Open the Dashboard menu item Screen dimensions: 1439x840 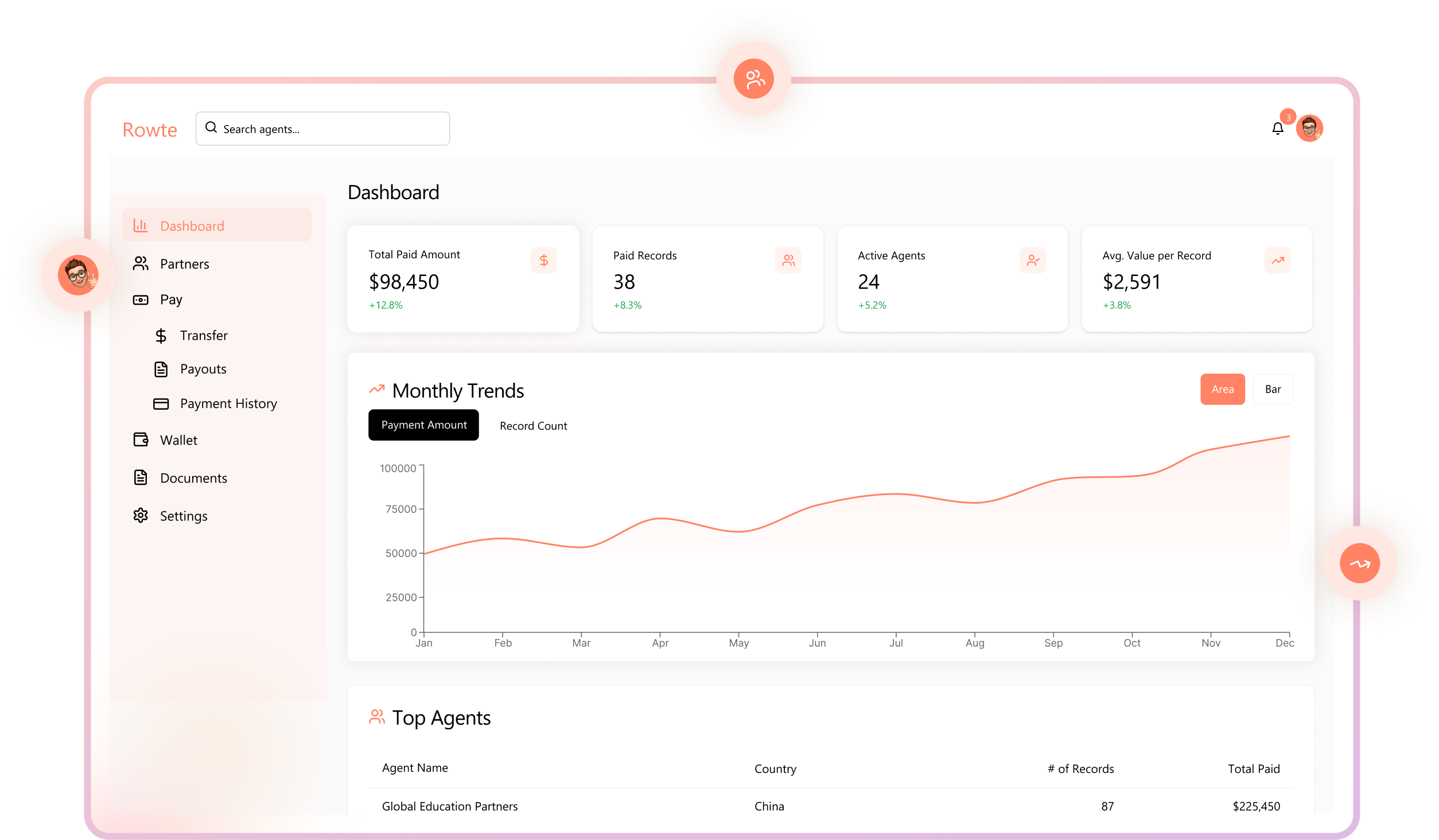click(x=217, y=225)
